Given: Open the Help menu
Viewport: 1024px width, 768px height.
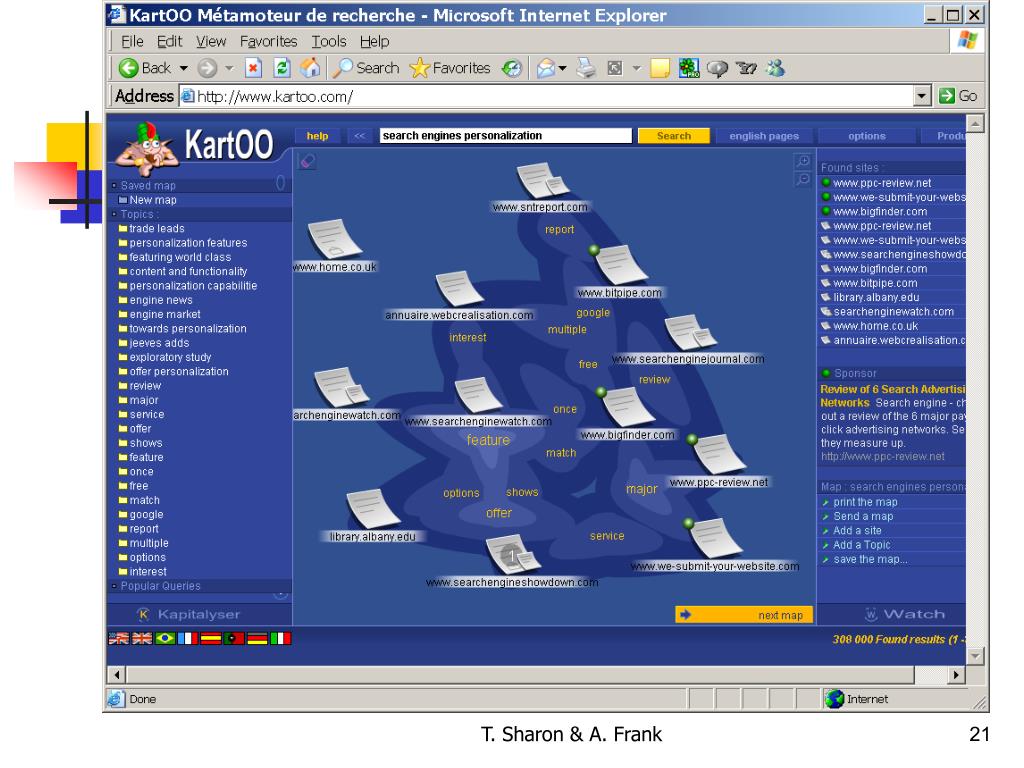Looking at the screenshot, I should click(374, 41).
